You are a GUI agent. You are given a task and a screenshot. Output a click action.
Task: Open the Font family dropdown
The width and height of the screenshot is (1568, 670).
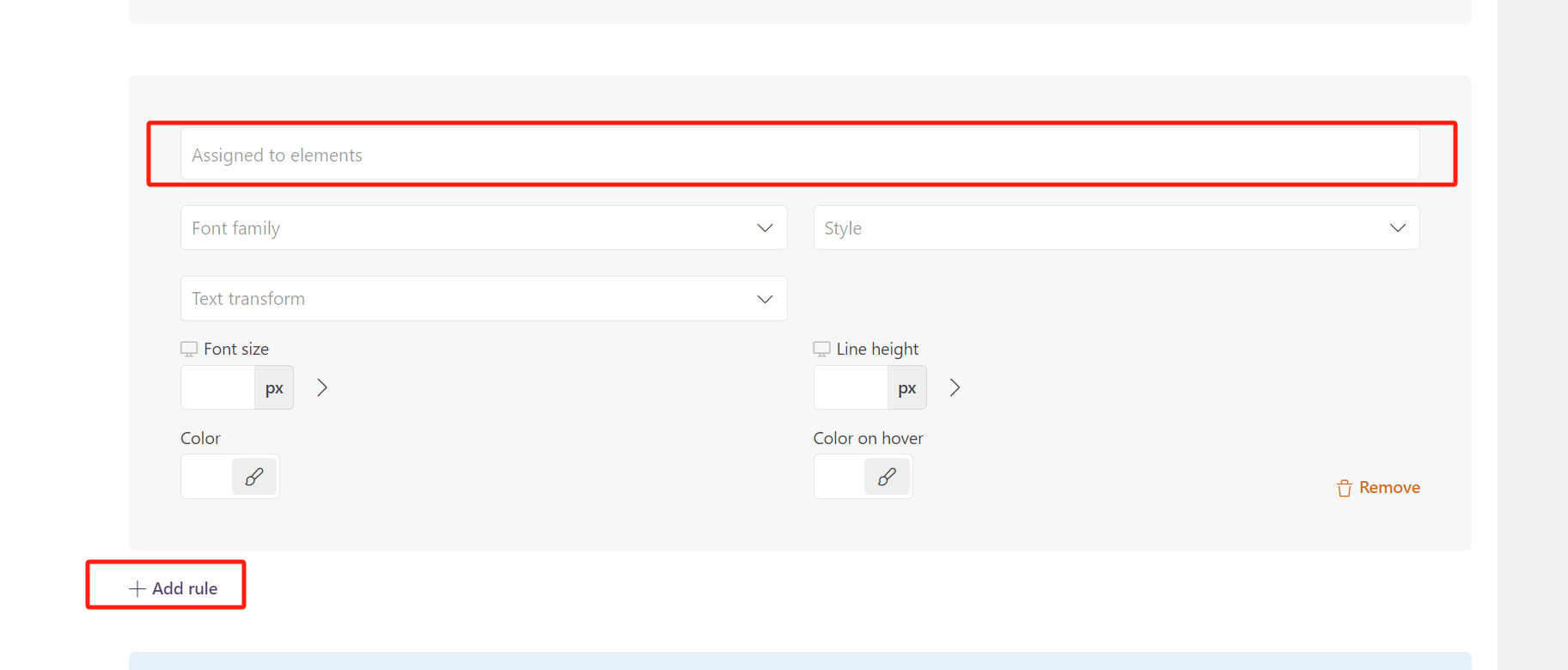click(x=483, y=228)
